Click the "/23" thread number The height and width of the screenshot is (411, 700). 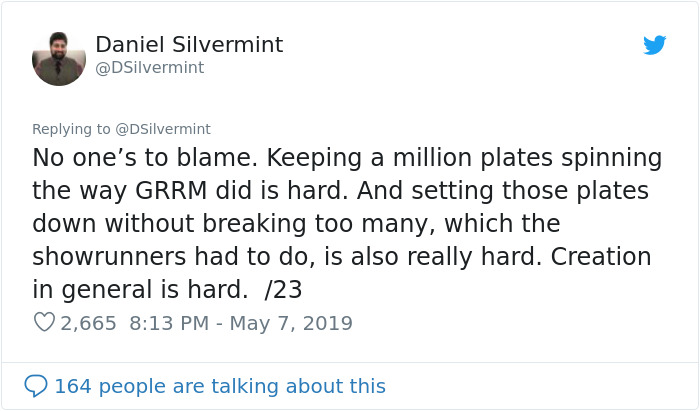click(283, 289)
